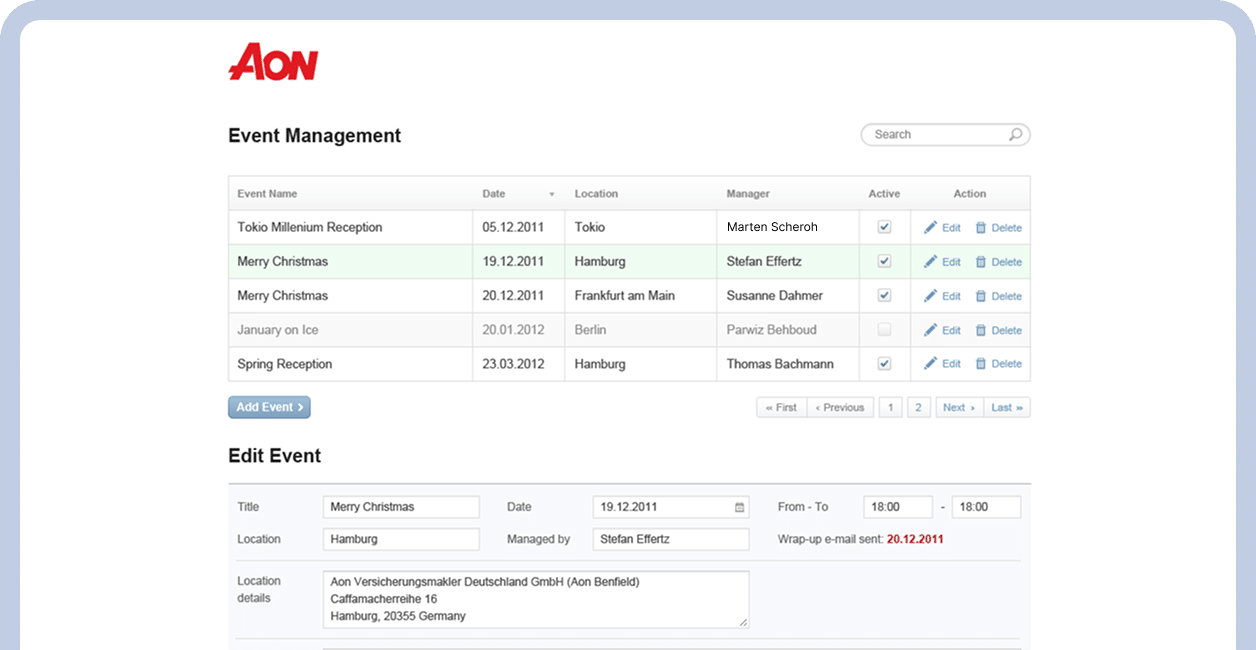This screenshot has height=650, width=1256.
Task: Jump to the Last page
Action: point(1006,407)
